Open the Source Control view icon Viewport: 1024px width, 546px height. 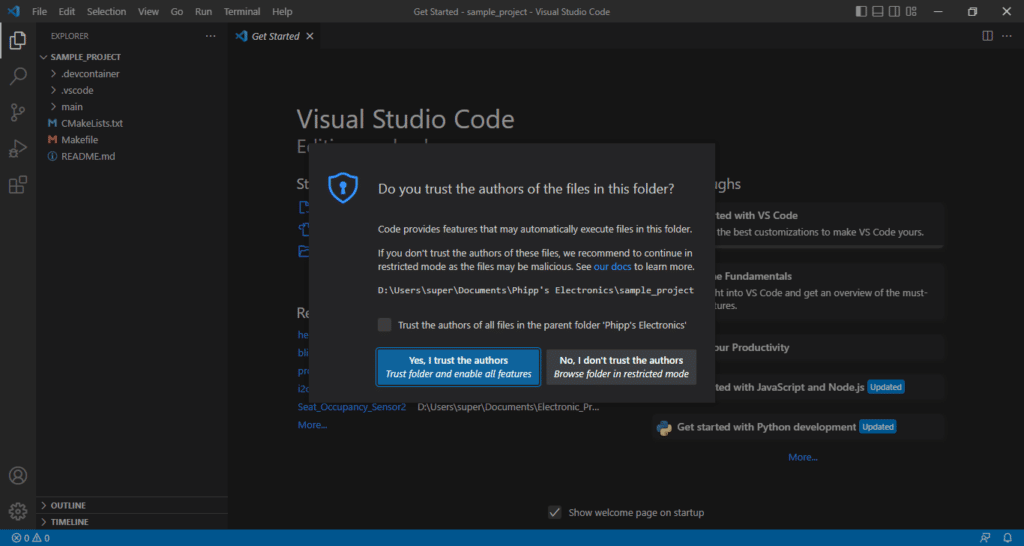click(18, 112)
